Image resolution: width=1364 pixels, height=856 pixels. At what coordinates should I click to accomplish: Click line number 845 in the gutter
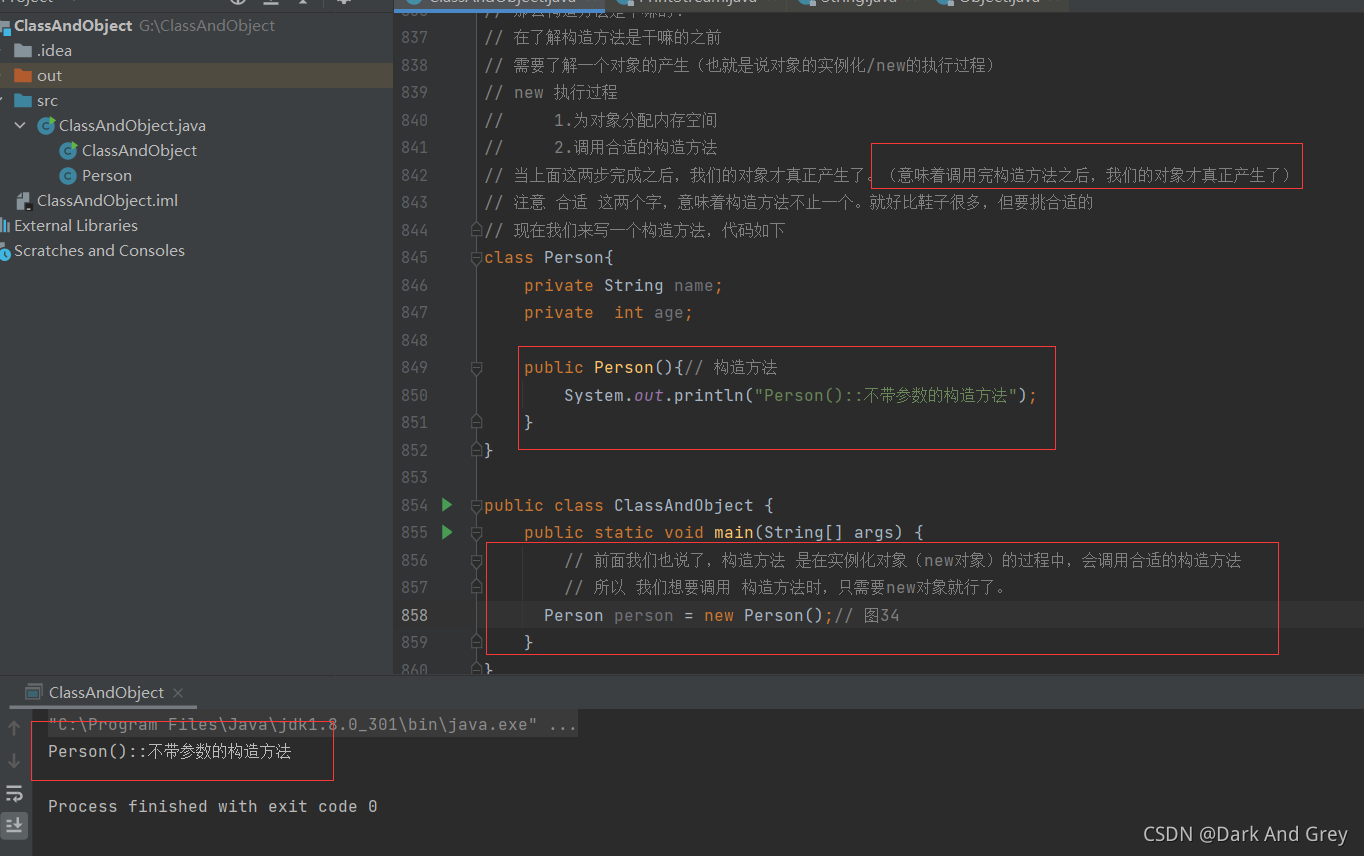414,257
